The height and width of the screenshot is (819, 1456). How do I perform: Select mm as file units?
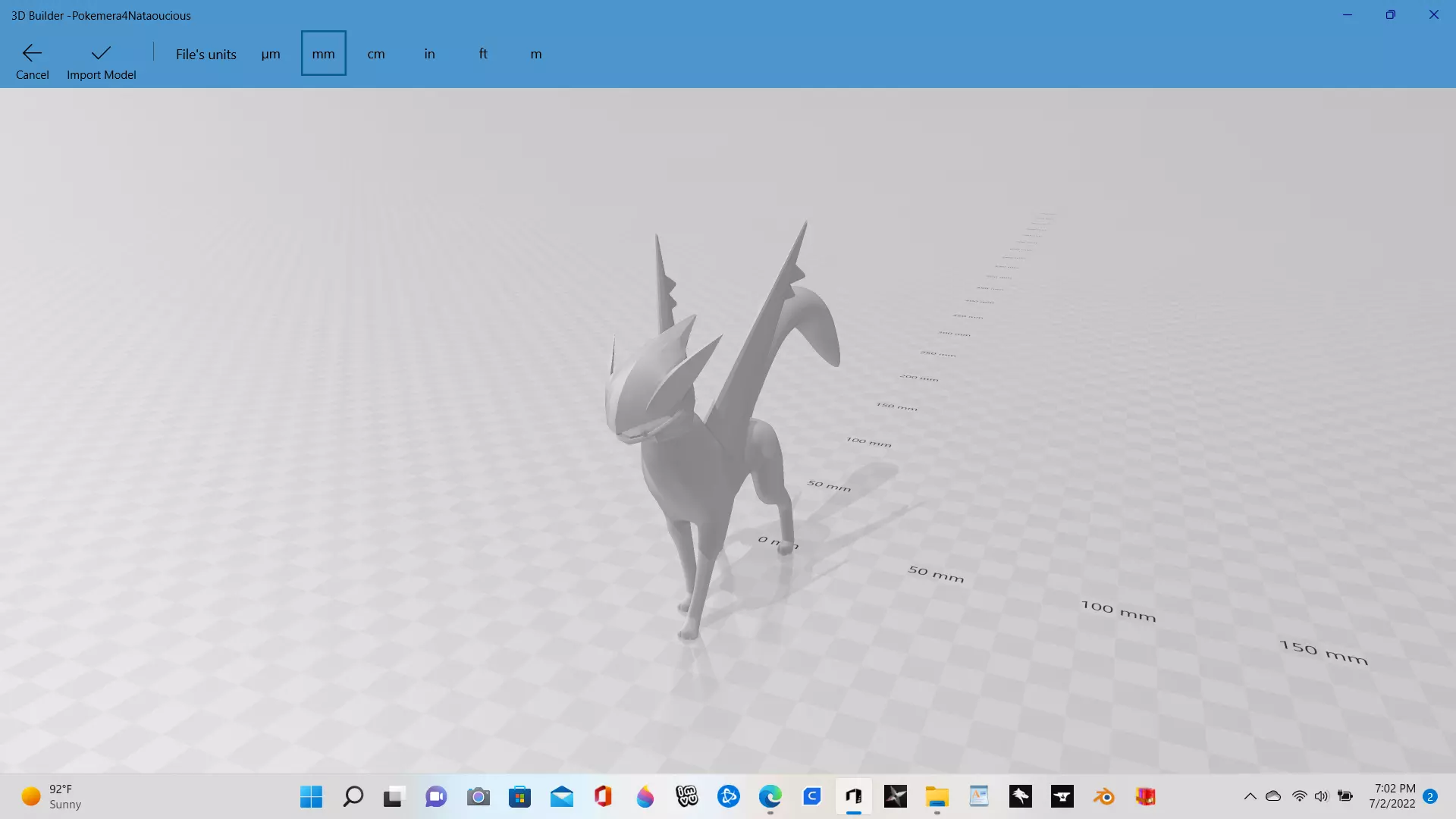[324, 54]
